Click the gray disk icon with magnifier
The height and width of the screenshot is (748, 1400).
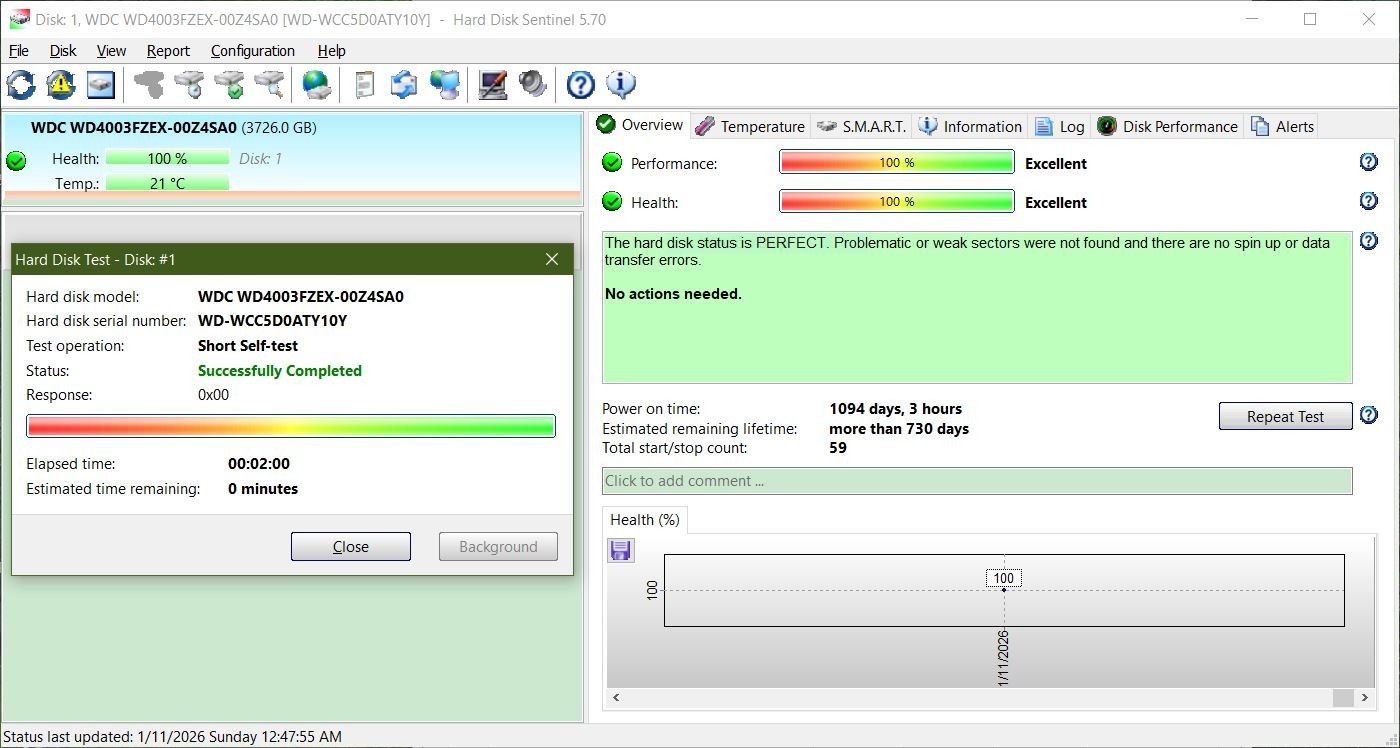tap(269, 85)
